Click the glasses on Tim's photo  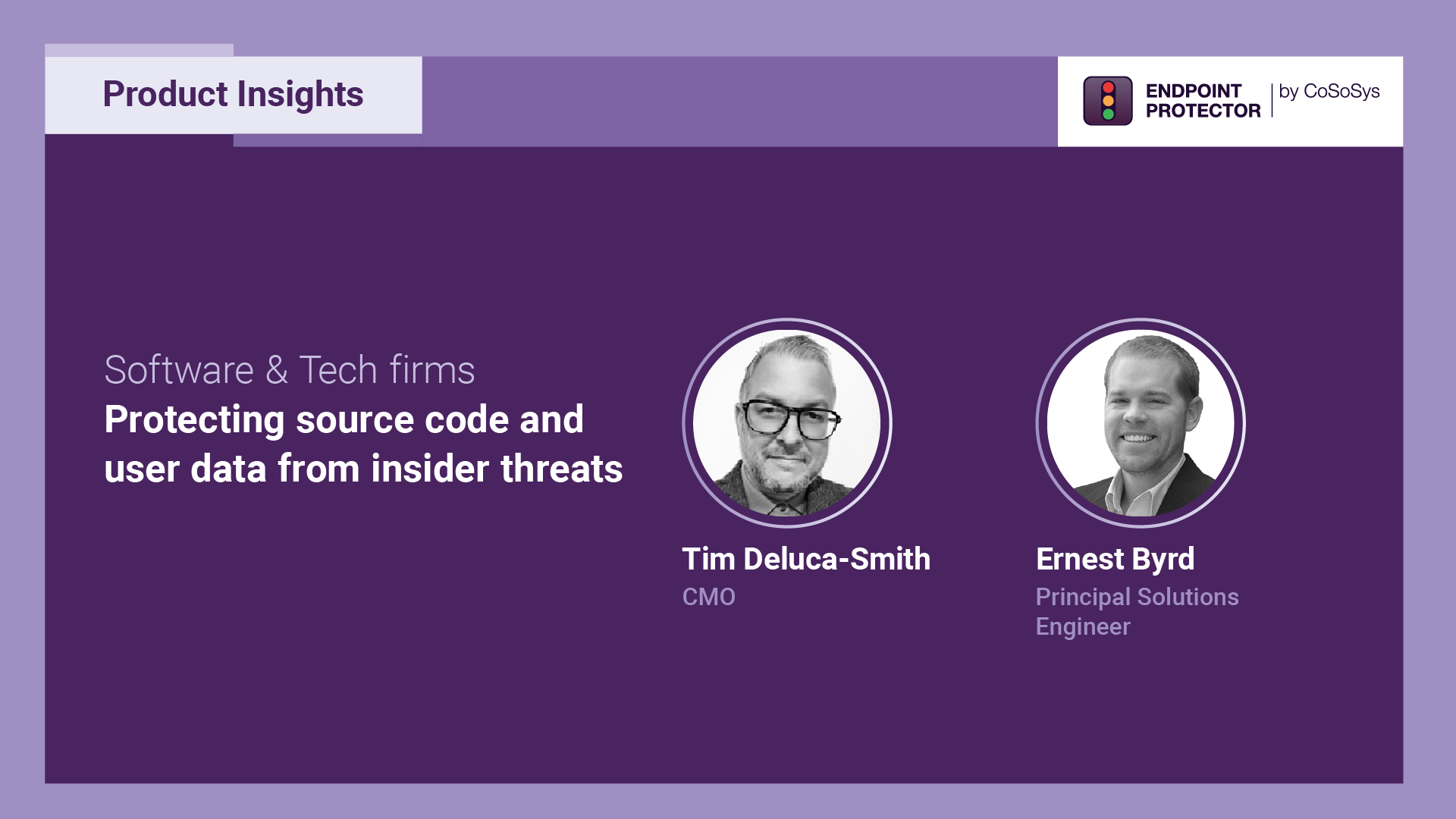[x=790, y=419]
